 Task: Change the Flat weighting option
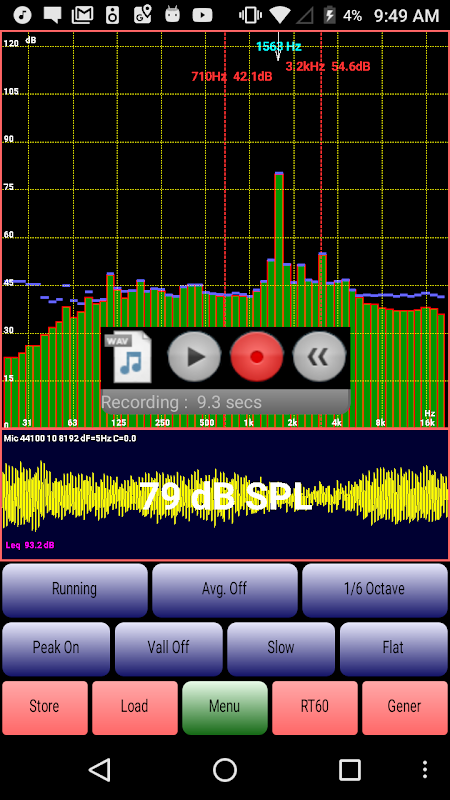[x=393, y=648]
